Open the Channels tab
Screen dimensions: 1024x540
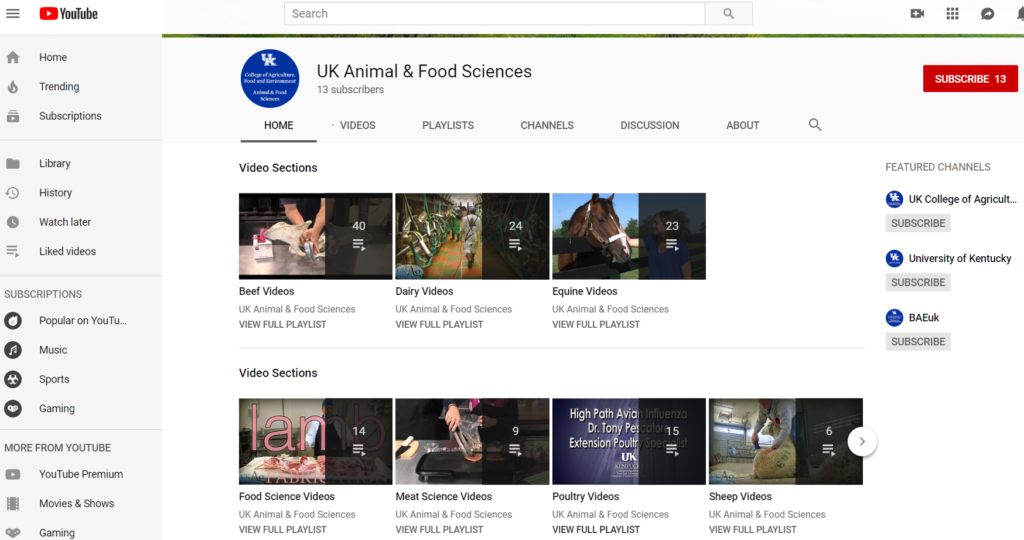point(547,125)
